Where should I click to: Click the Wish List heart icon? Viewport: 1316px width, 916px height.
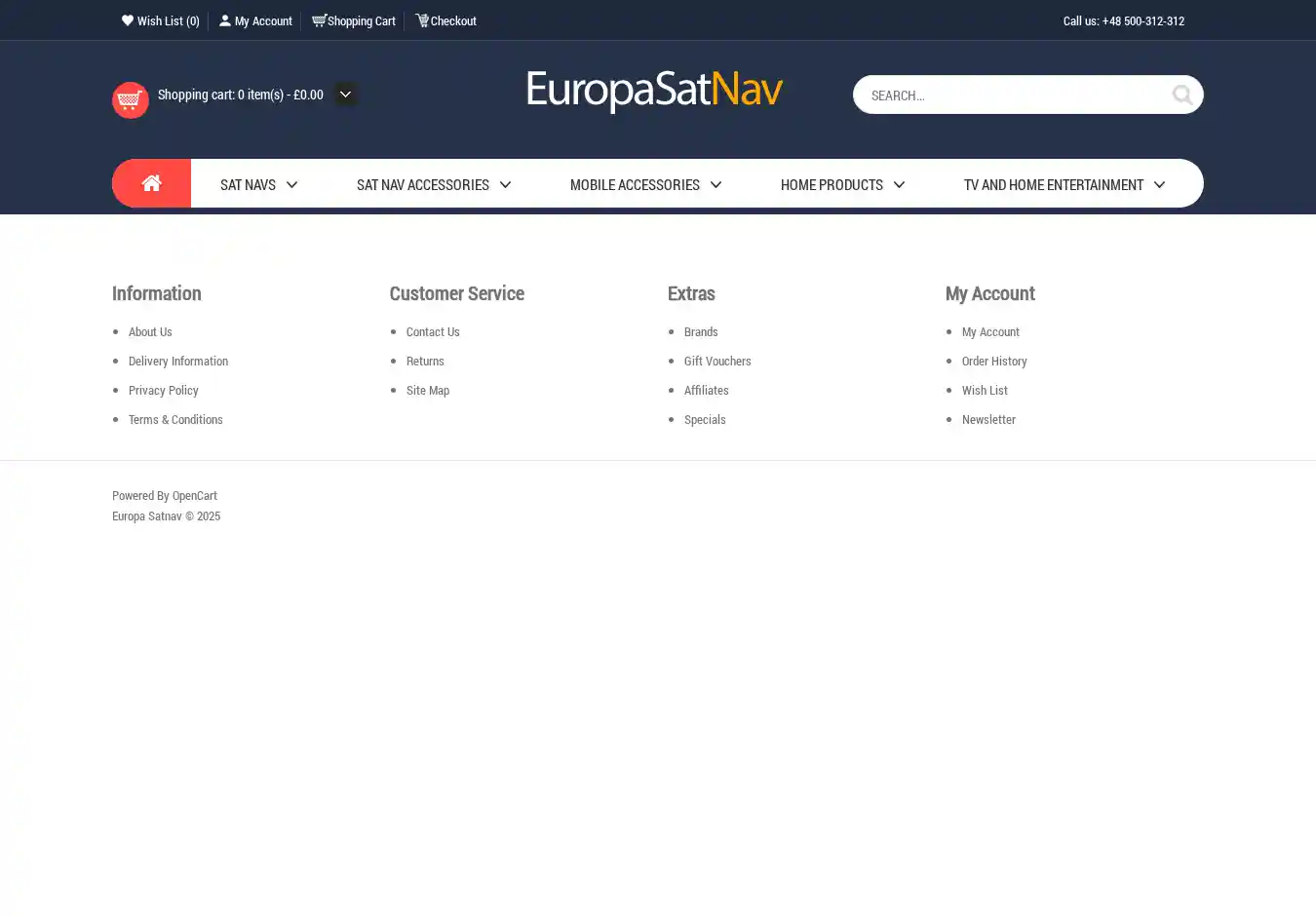pyautogui.click(x=128, y=20)
